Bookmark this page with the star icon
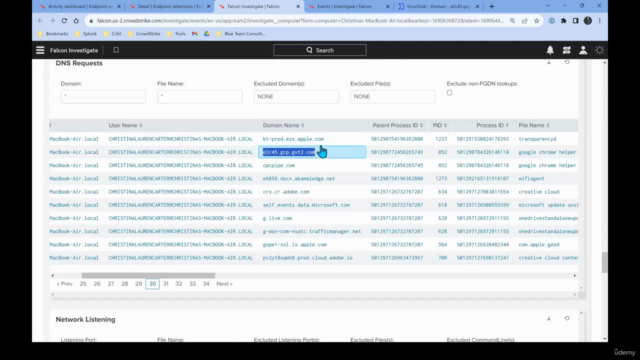Viewport: 640px width, 360px height. coord(536,21)
